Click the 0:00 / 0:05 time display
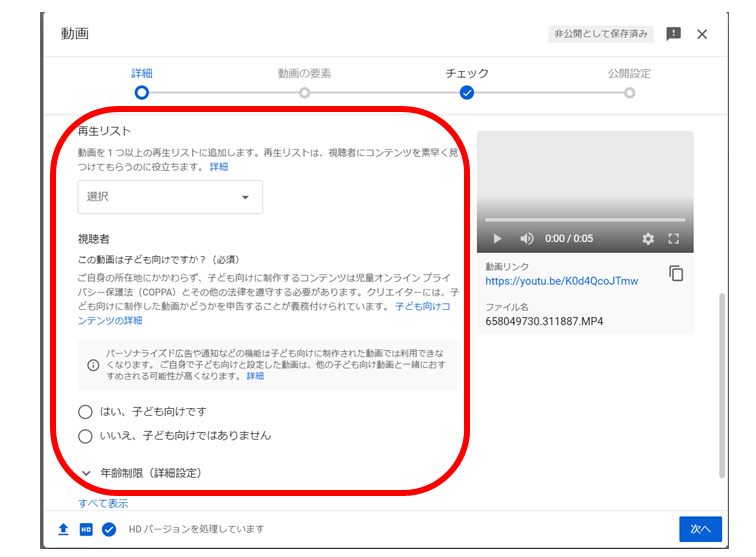 (x=569, y=239)
